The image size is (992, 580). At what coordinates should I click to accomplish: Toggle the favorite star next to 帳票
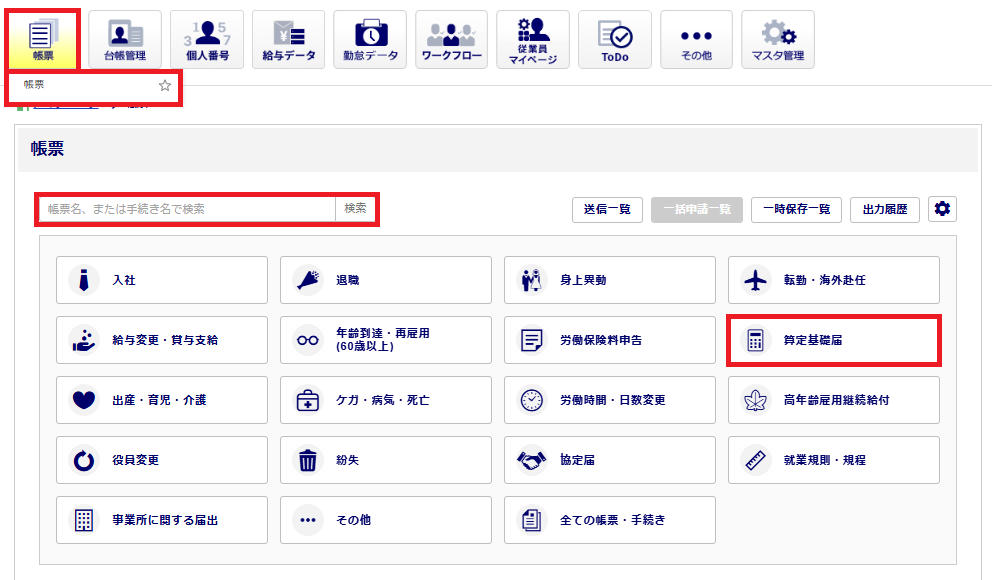point(165,86)
